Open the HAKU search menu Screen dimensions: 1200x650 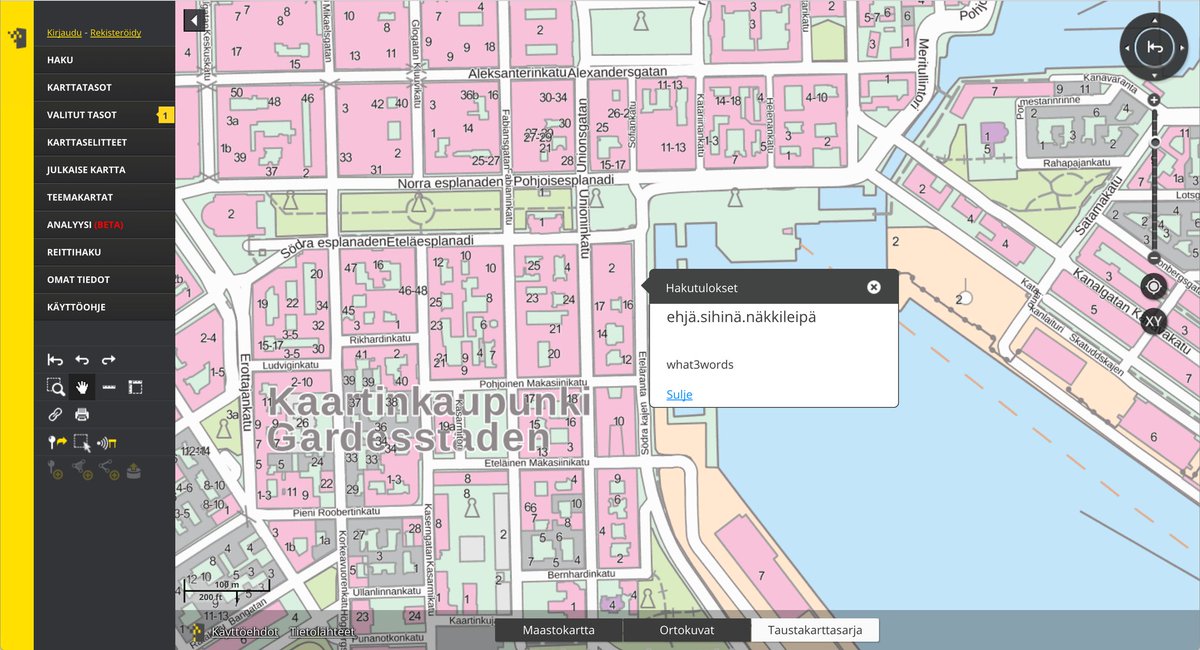pos(104,60)
